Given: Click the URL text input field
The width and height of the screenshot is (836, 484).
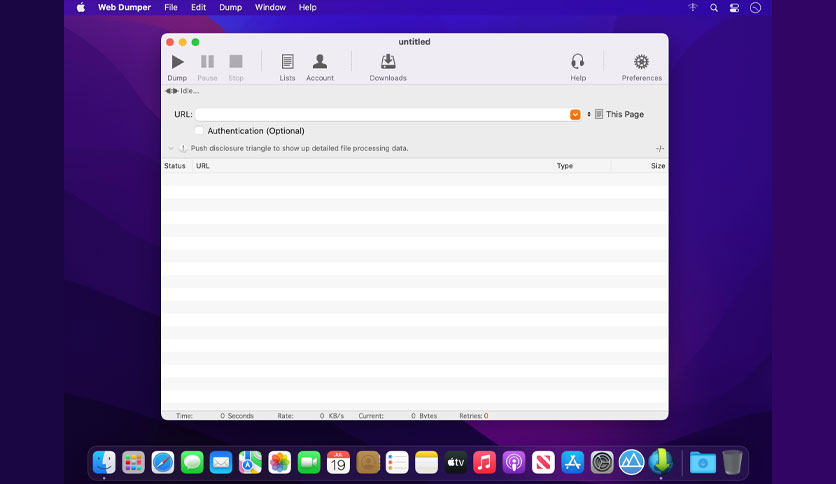Looking at the screenshot, I should coord(383,115).
